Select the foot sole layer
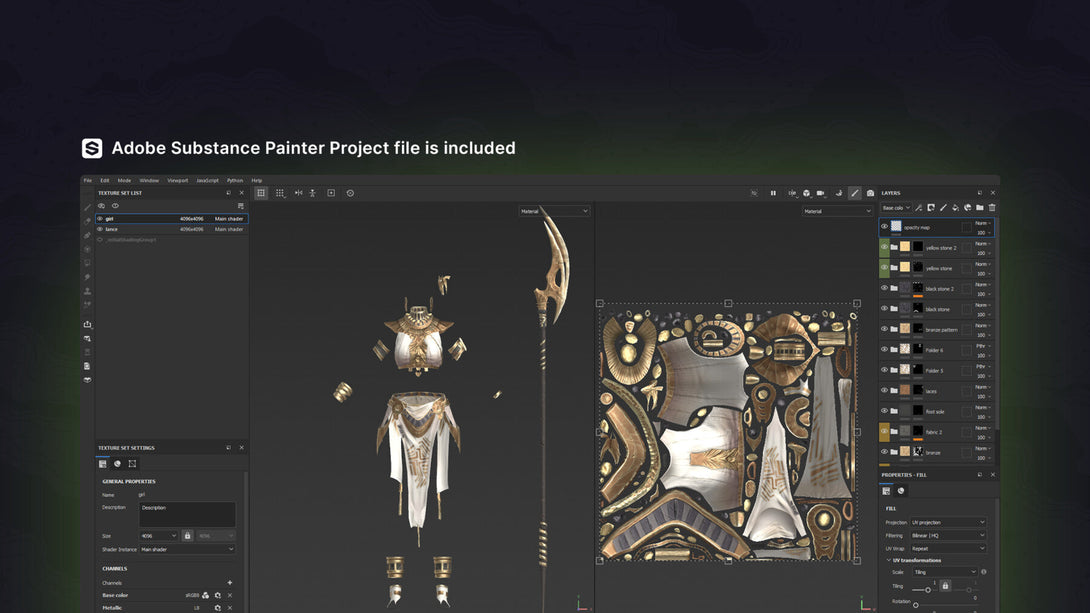1090x613 pixels. pos(936,411)
